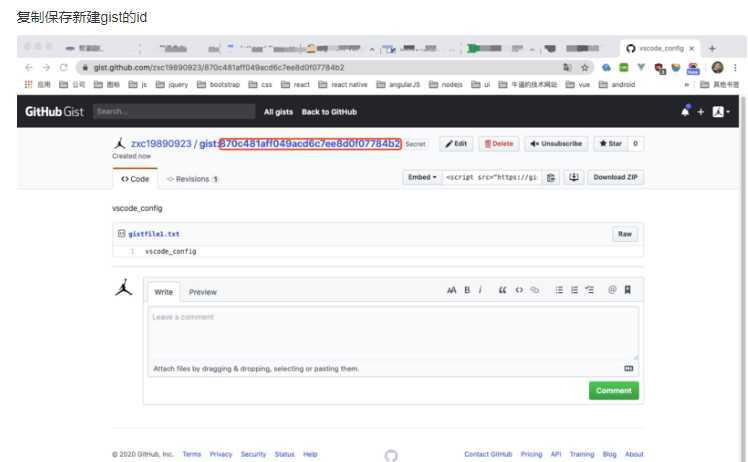Viewport: 748px width, 462px height.
Task: Click the browser address bar URL
Action: click(x=219, y=68)
